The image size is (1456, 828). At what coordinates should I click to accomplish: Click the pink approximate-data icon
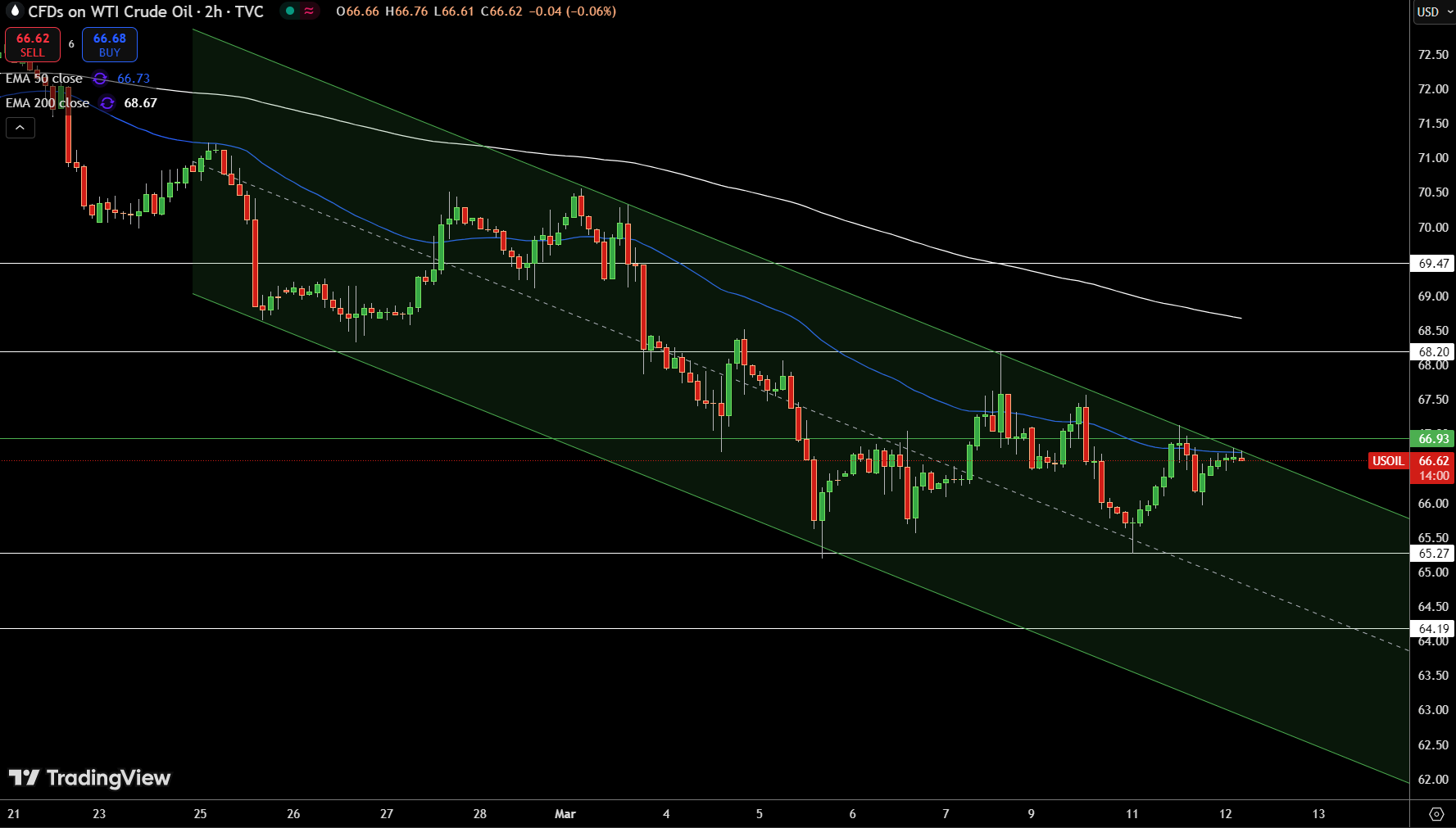[x=309, y=11]
